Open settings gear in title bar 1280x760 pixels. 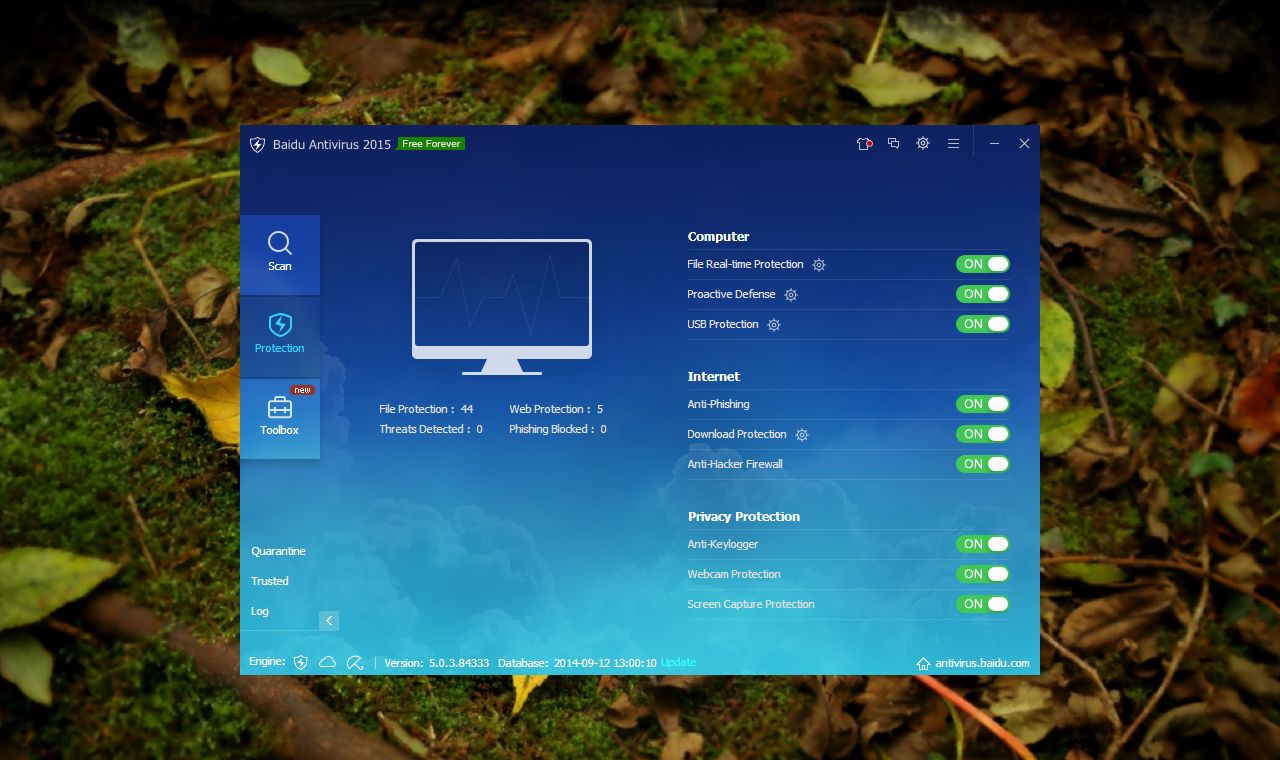pos(923,144)
